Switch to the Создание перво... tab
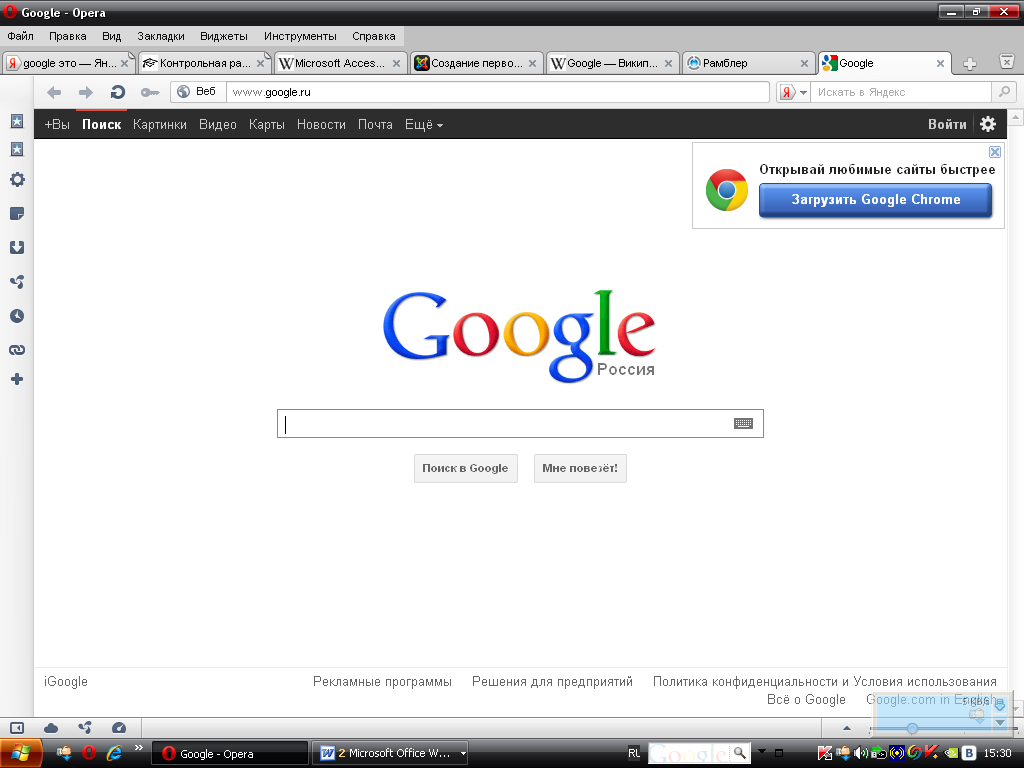 [477, 63]
